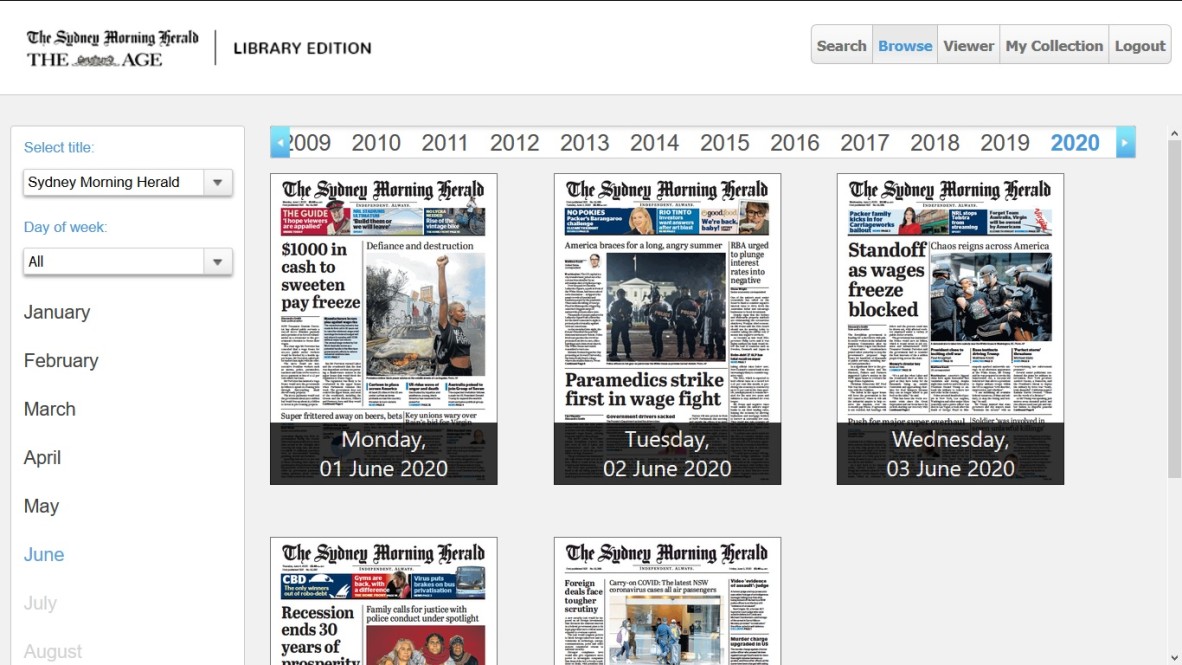The image size is (1182, 665).
Task: Choose January in month list
Action: click(x=57, y=312)
